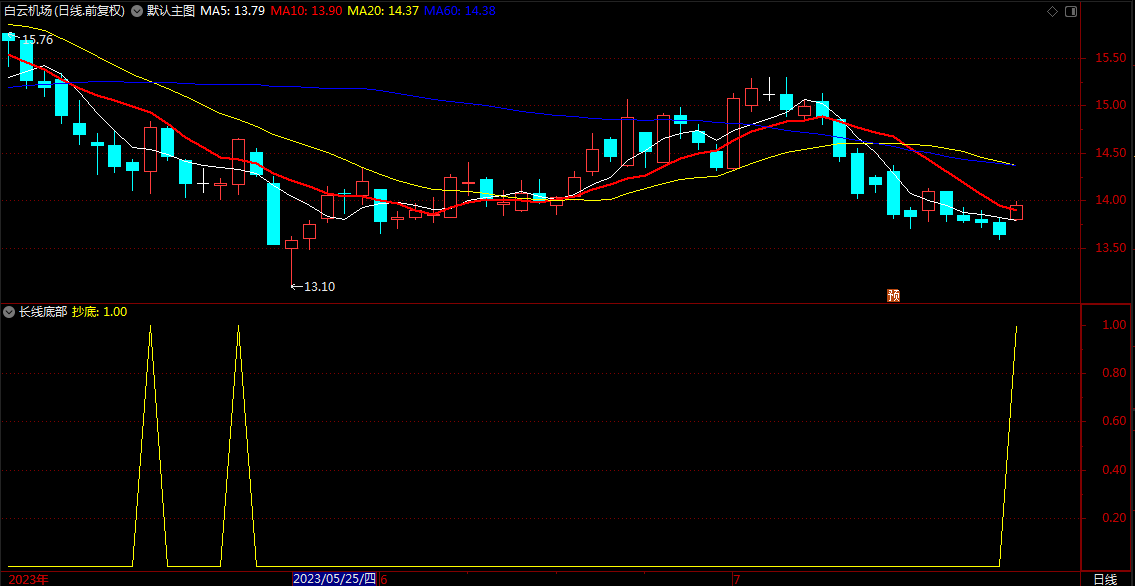This screenshot has width=1135, height=586.
Task: Click the 13.50 price axis label
Action: pos(1110,248)
